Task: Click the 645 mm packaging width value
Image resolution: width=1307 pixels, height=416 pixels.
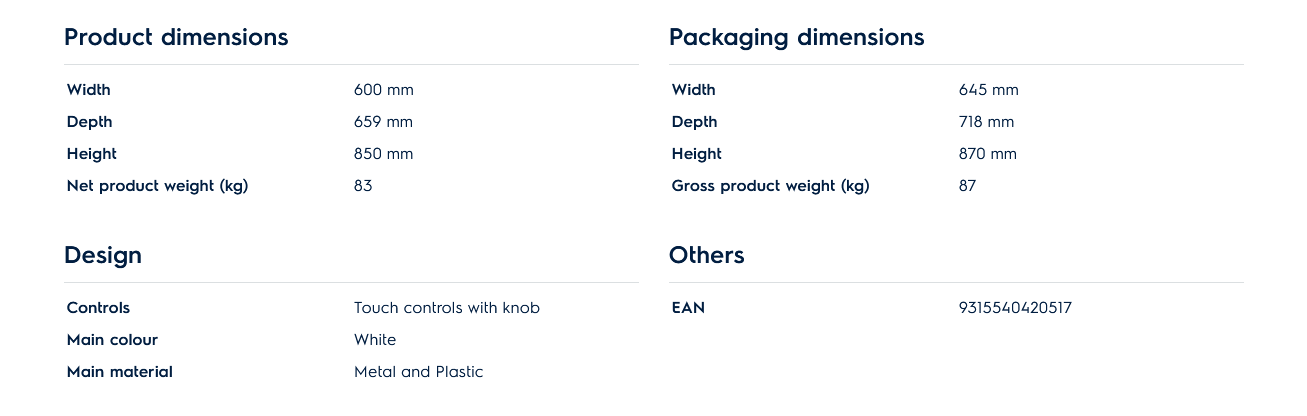Action: point(988,90)
